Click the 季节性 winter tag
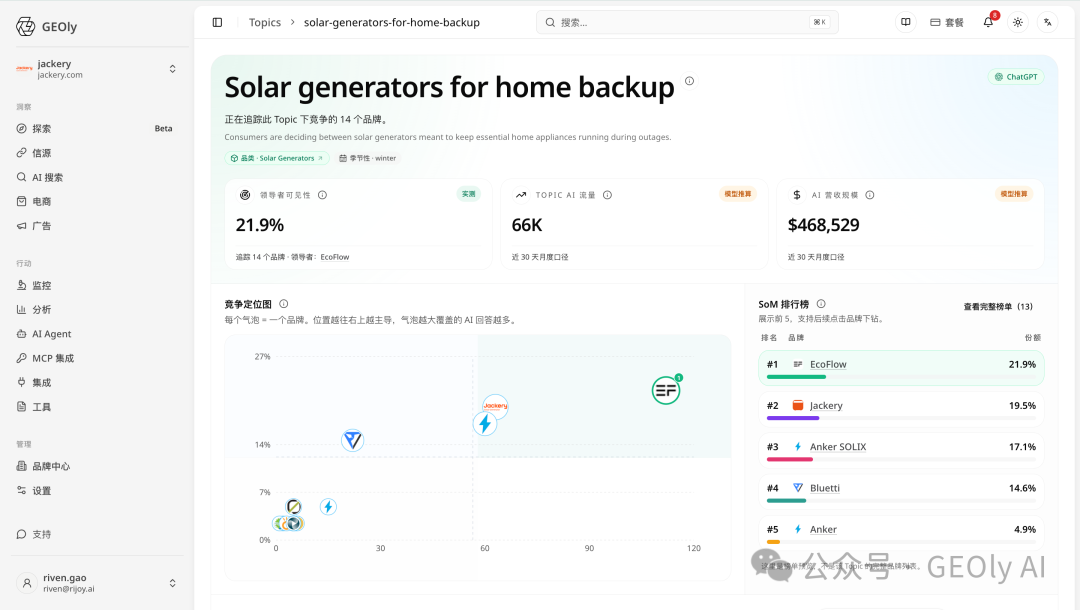This screenshot has height=610, width=1080. click(368, 158)
